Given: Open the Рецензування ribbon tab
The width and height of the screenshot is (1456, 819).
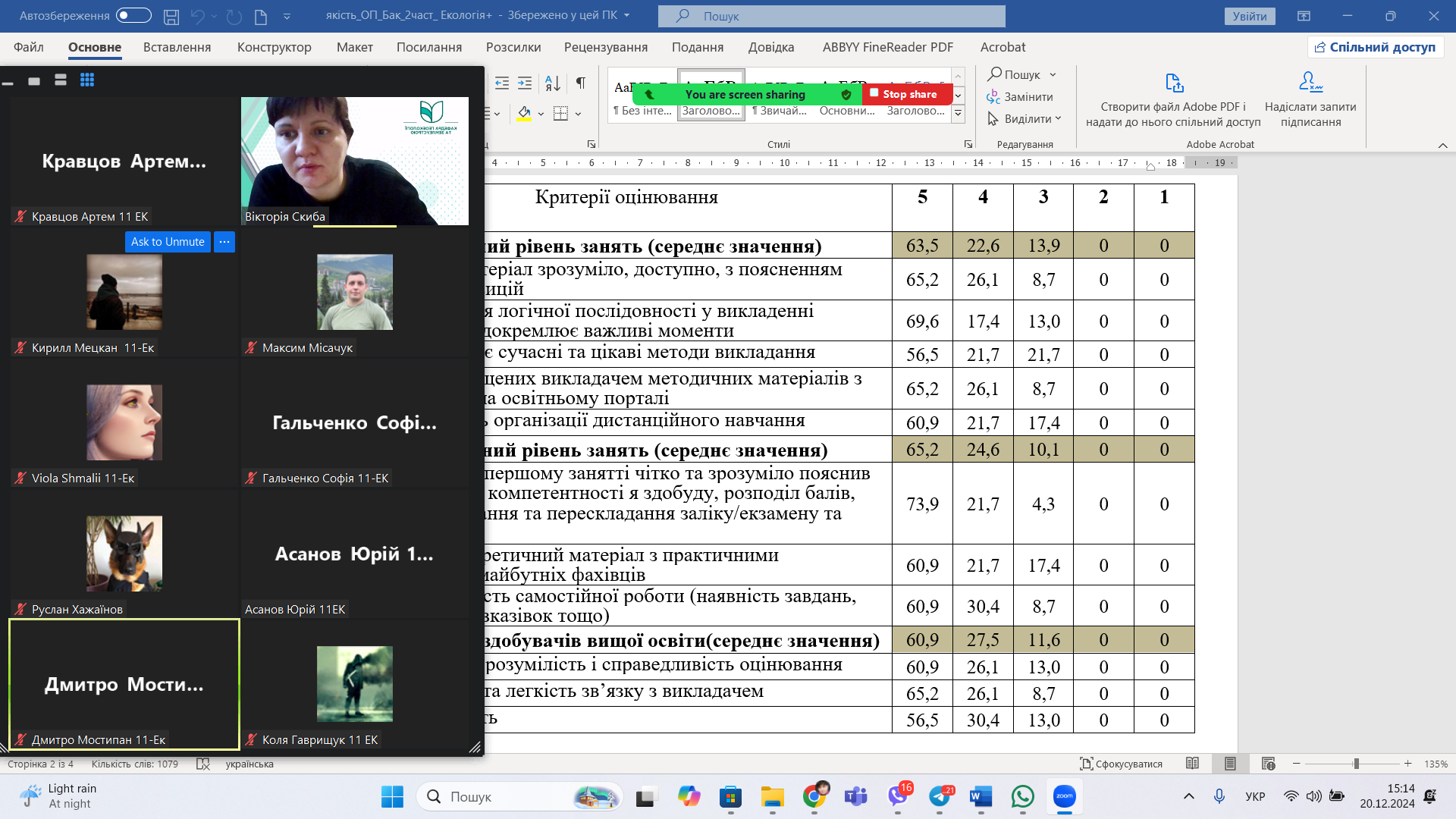Looking at the screenshot, I should [605, 47].
